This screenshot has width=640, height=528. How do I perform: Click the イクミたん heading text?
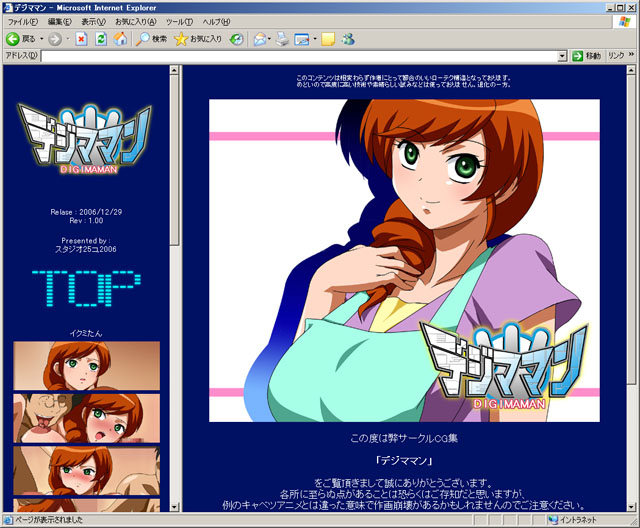(x=86, y=333)
